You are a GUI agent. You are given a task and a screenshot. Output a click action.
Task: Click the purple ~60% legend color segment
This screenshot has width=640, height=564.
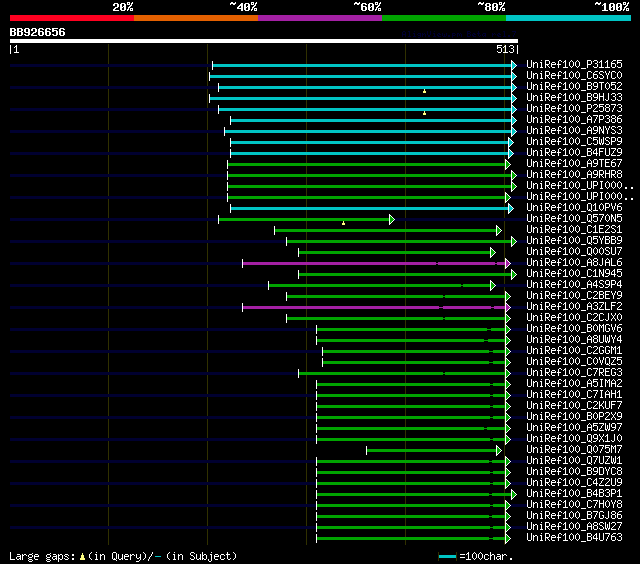coord(320,18)
